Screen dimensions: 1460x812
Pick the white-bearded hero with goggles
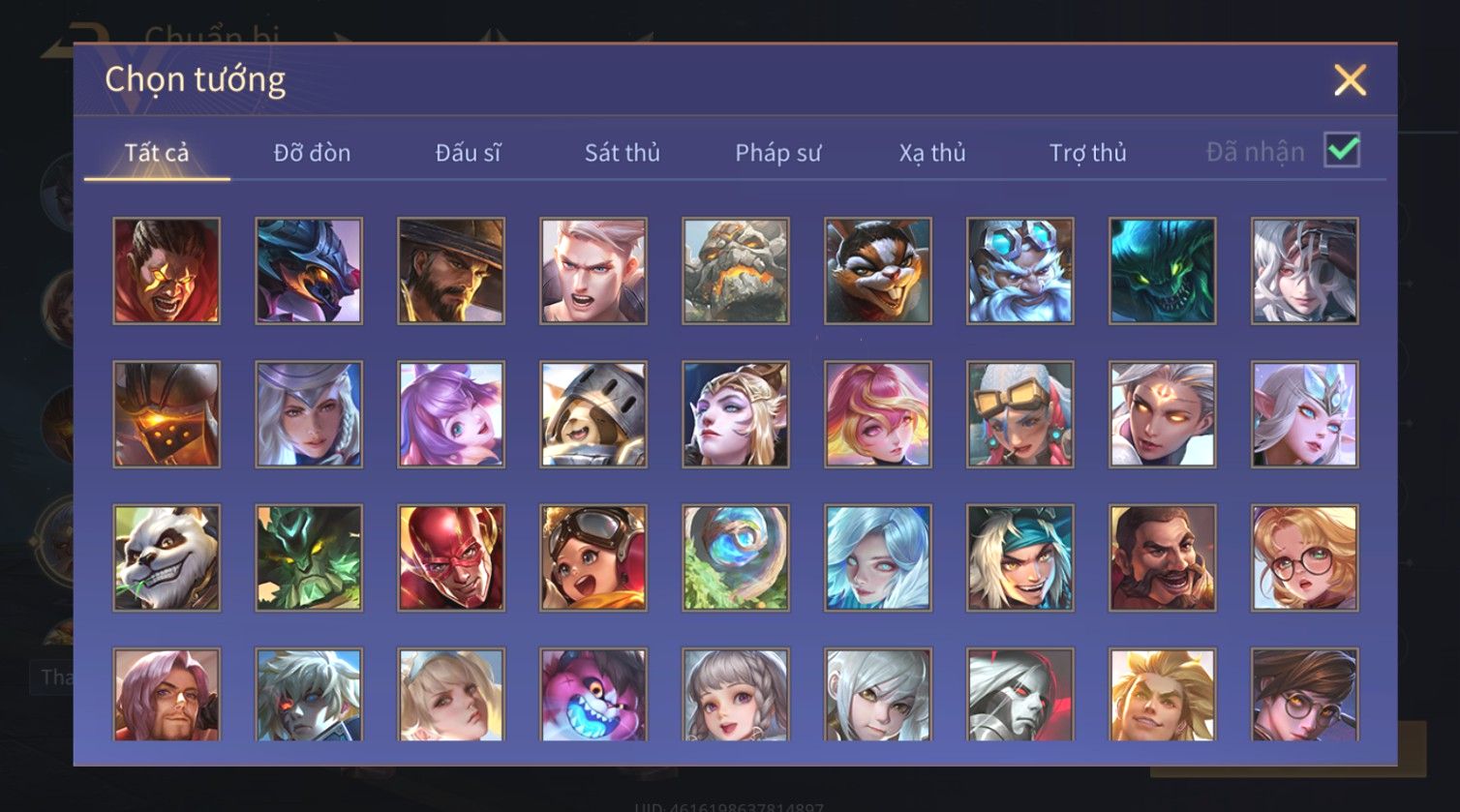coord(1020,271)
